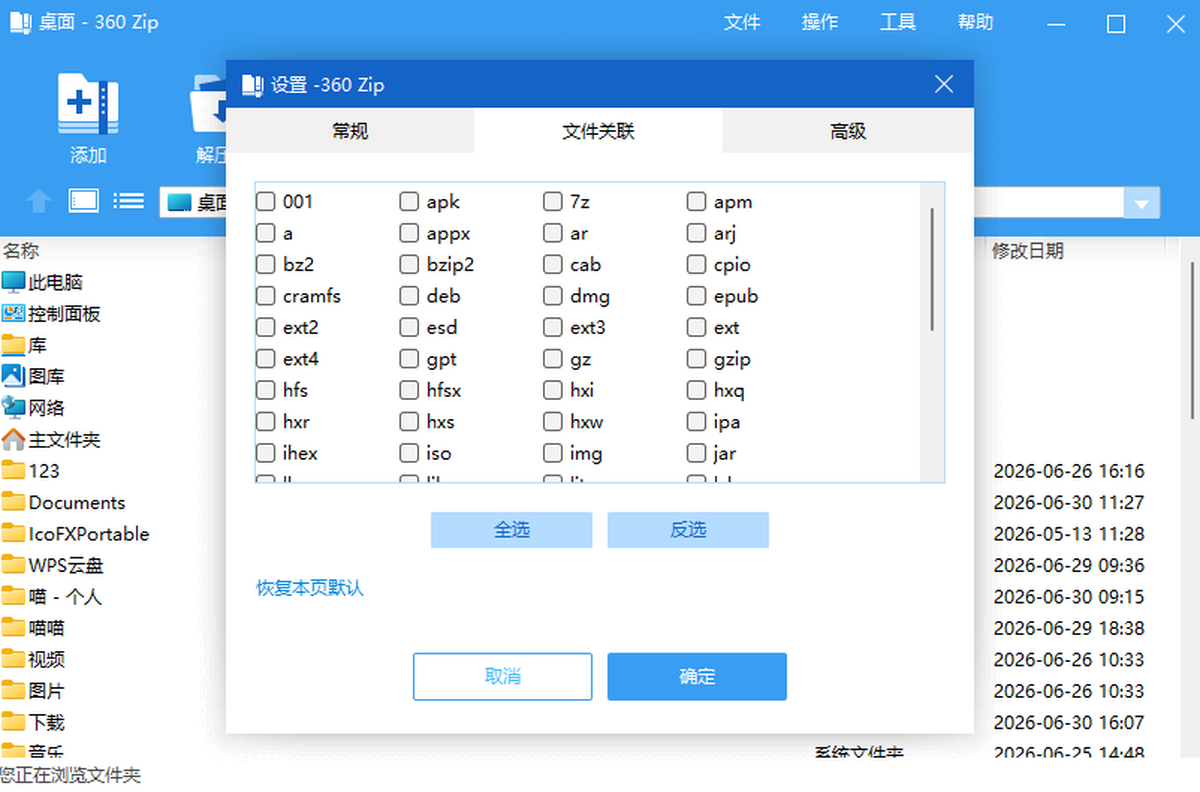Select date 2026-06-26 16:16

point(1069,471)
